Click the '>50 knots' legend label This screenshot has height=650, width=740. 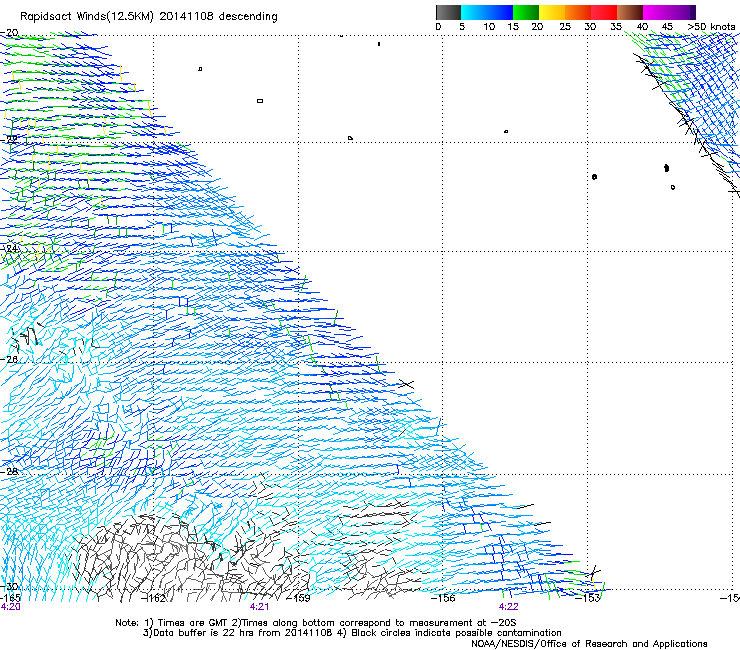(x=712, y=27)
